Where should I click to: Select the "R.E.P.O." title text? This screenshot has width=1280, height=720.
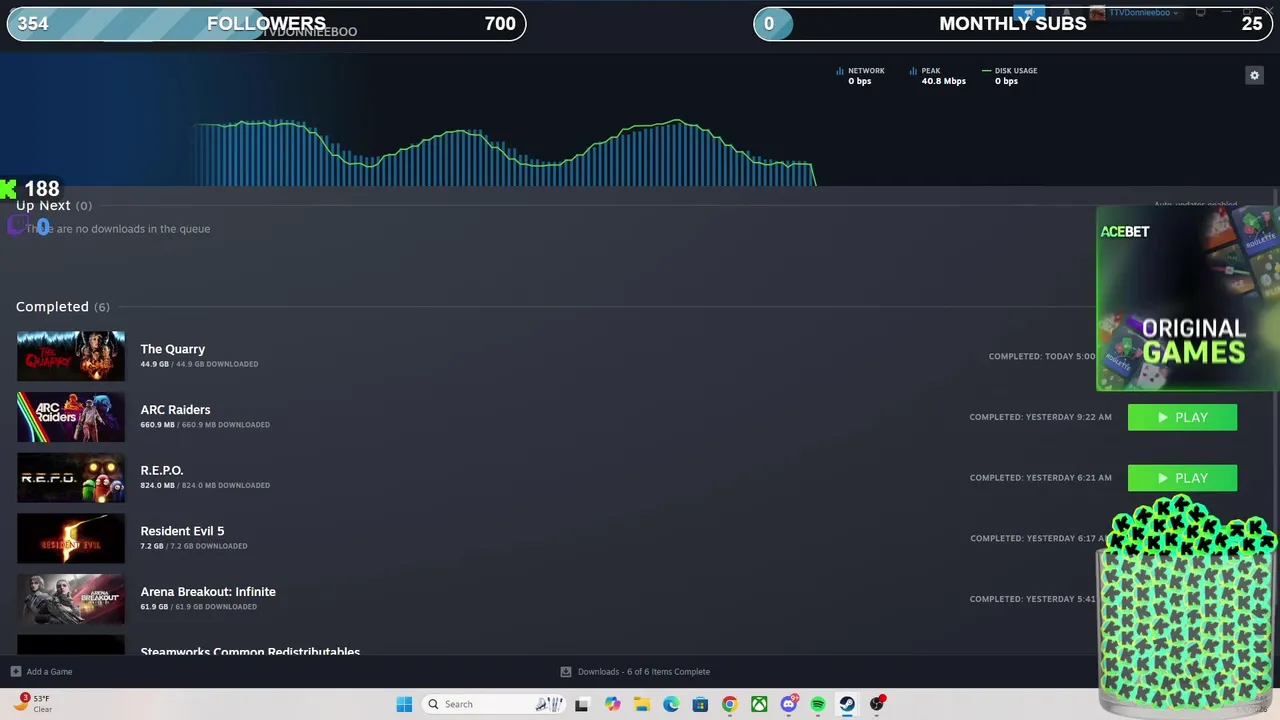coord(162,470)
